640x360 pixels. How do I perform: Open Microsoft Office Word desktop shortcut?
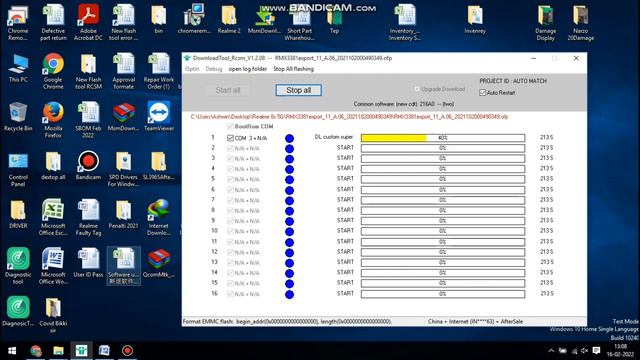coord(53,267)
